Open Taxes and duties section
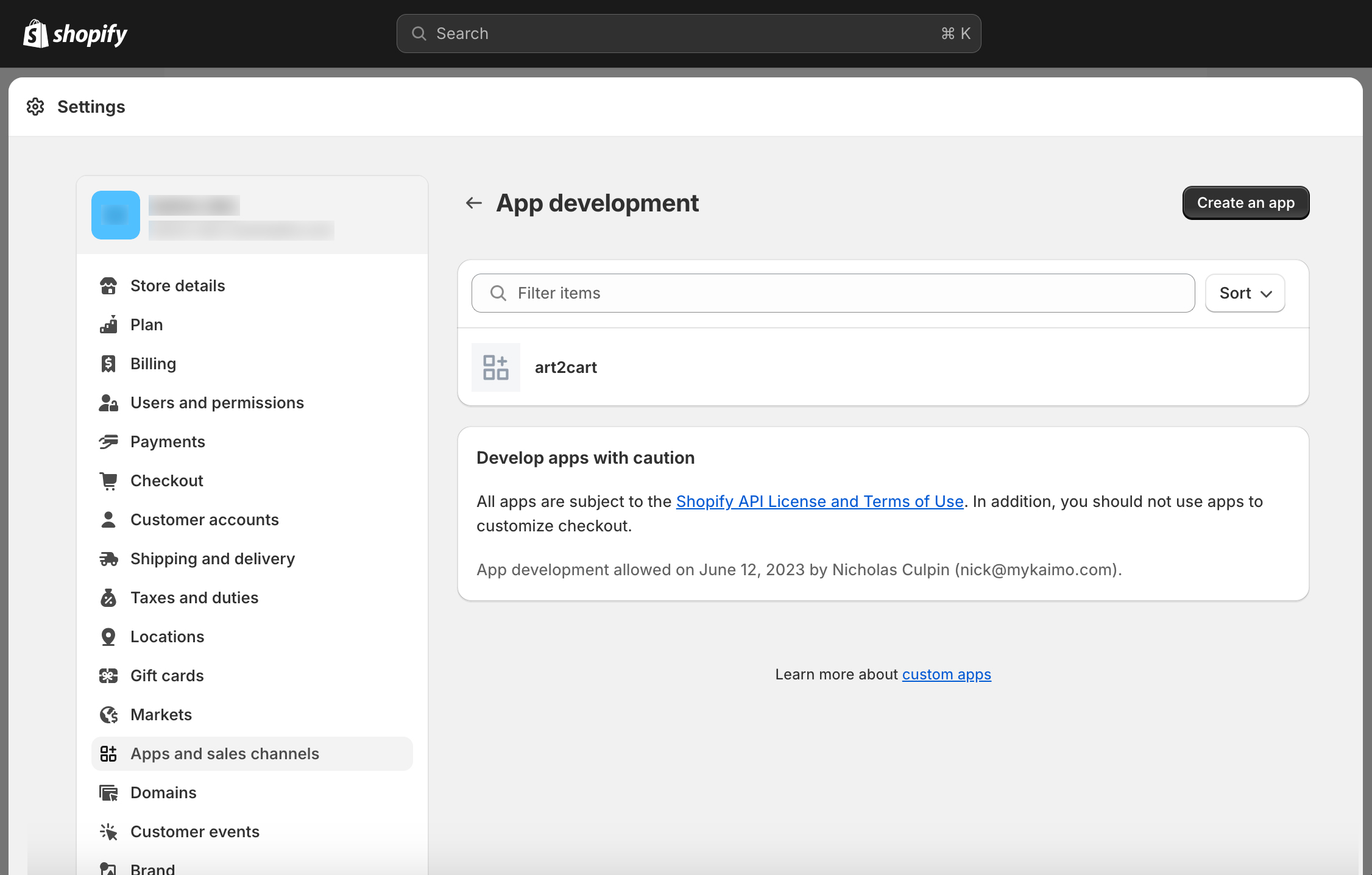Image resolution: width=1372 pixels, height=875 pixels. click(x=194, y=598)
